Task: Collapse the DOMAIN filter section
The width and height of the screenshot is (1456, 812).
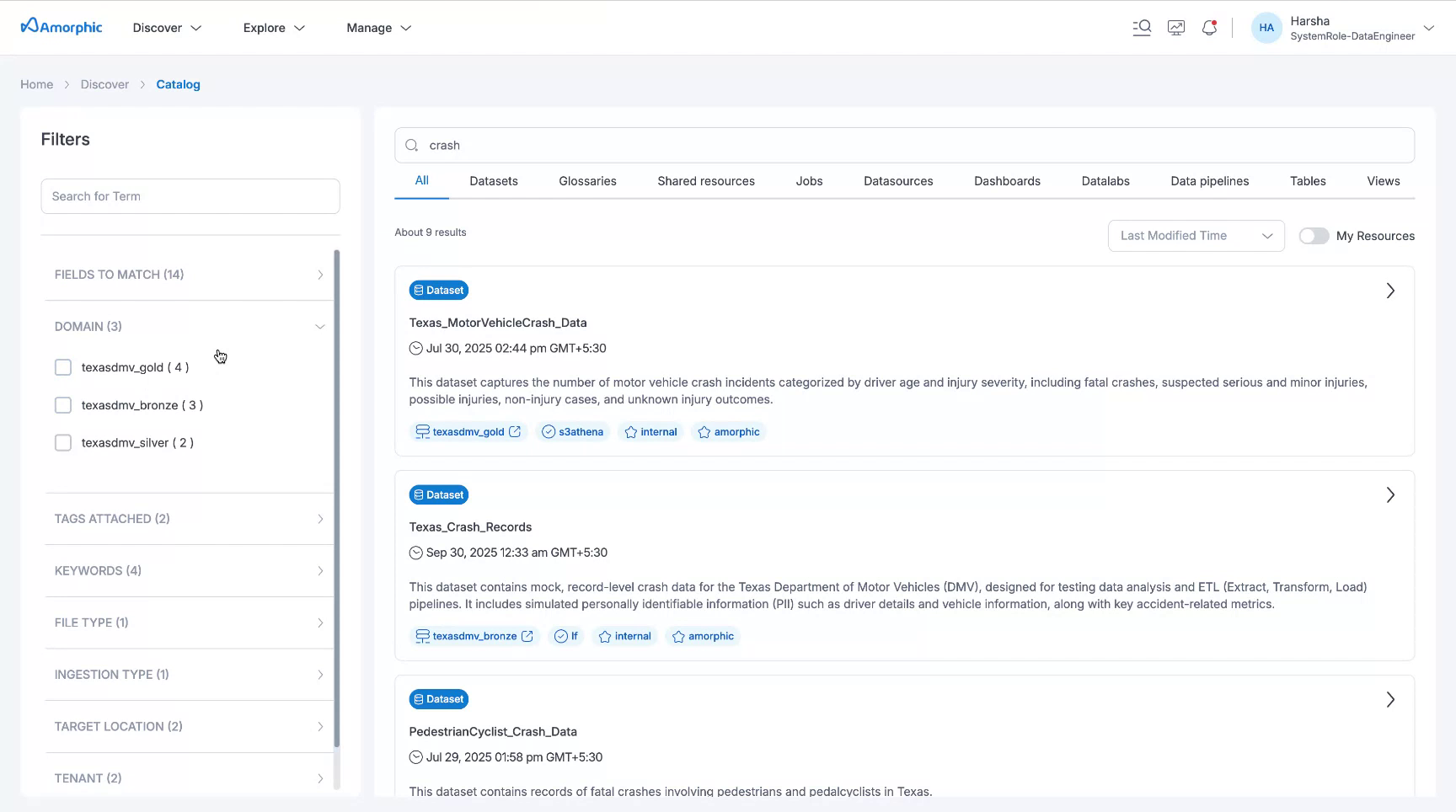Action: [320, 326]
